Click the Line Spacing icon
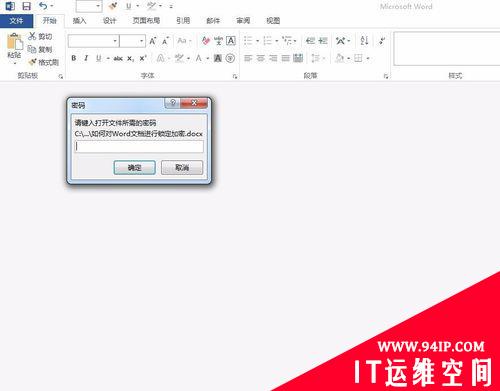The width and height of the screenshot is (500, 391). 315,58
